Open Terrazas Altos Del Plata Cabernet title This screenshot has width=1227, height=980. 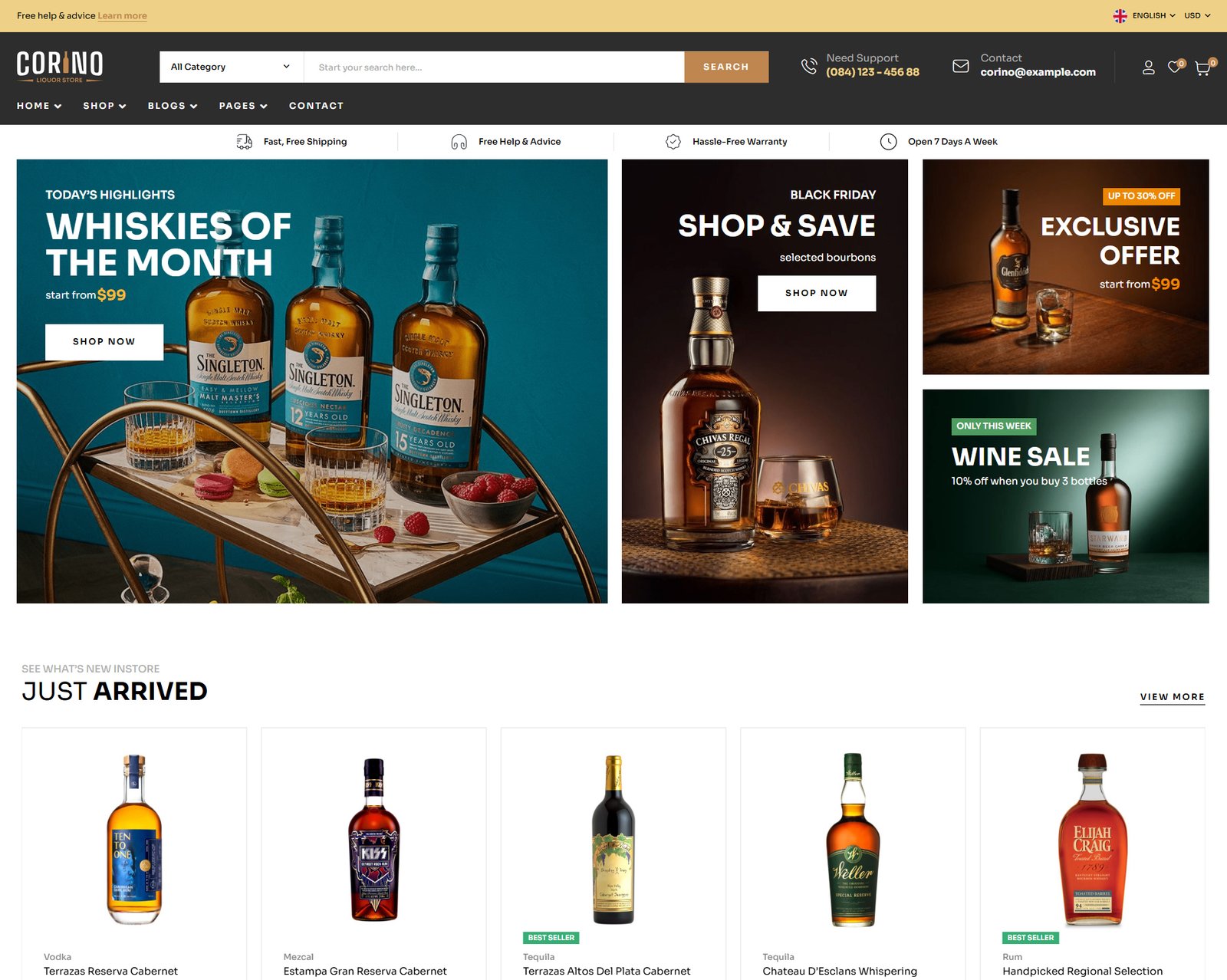607,971
